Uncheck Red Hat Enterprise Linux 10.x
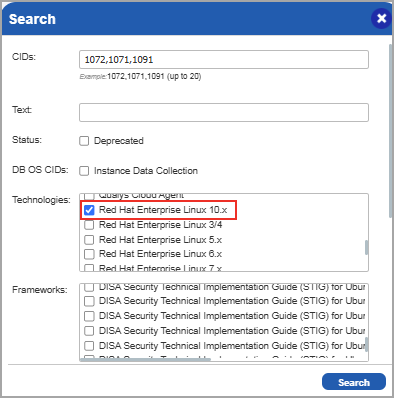 click(x=89, y=210)
